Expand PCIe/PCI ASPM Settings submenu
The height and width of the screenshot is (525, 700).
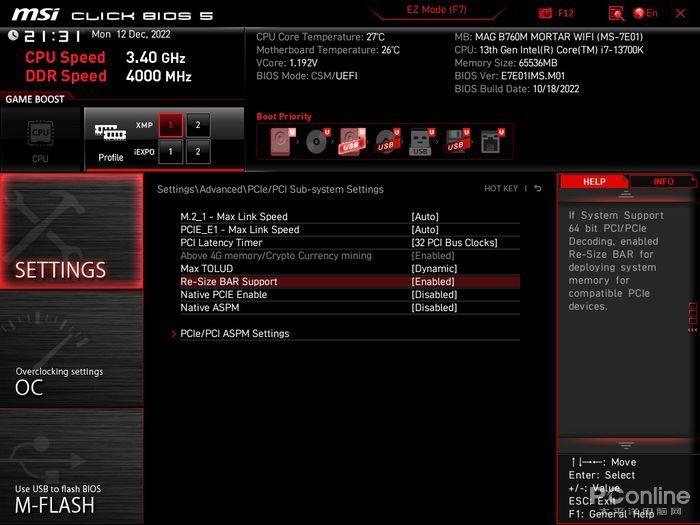coord(234,333)
